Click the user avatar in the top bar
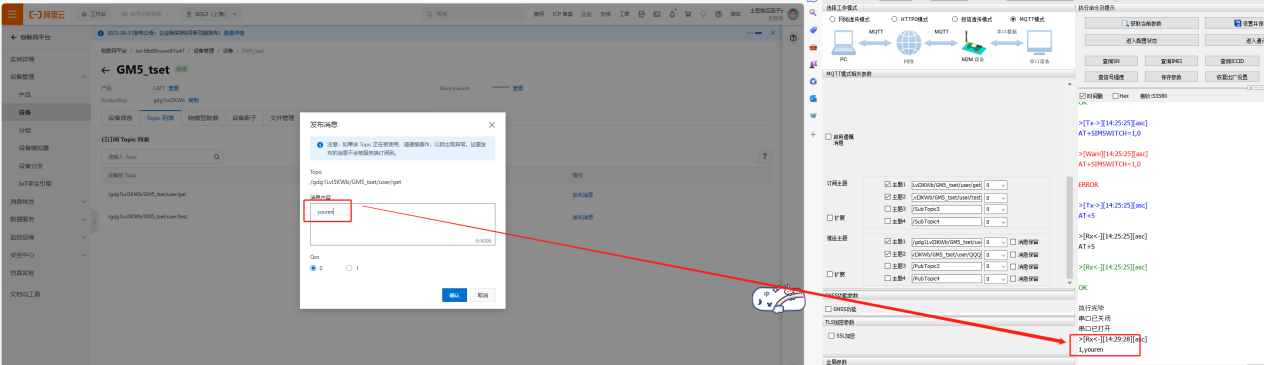Image resolution: width=1264 pixels, height=365 pixels. pos(792,15)
